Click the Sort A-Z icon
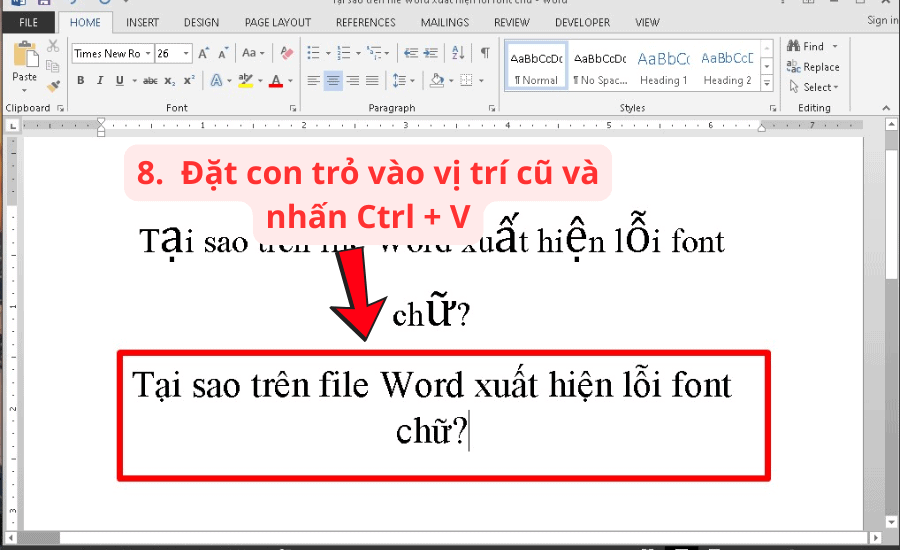Screen dimensions: 900x550 pyautogui.click(x=459, y=53)
